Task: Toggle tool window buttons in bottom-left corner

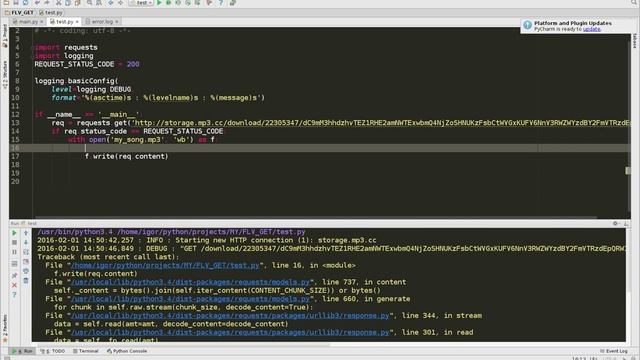Action: pyautogui.click(x=7, y=358)
